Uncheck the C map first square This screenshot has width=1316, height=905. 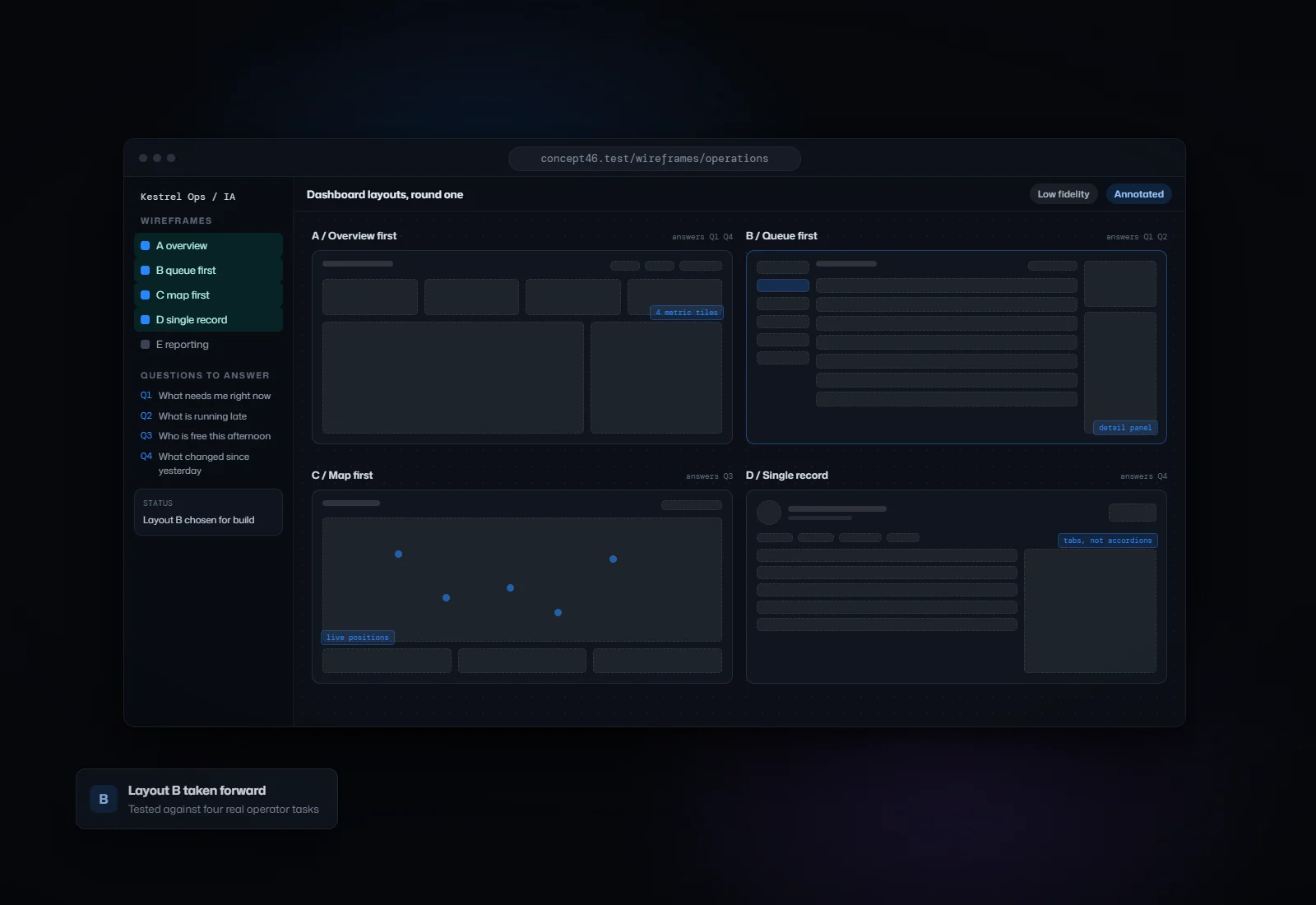click(146, 295)
